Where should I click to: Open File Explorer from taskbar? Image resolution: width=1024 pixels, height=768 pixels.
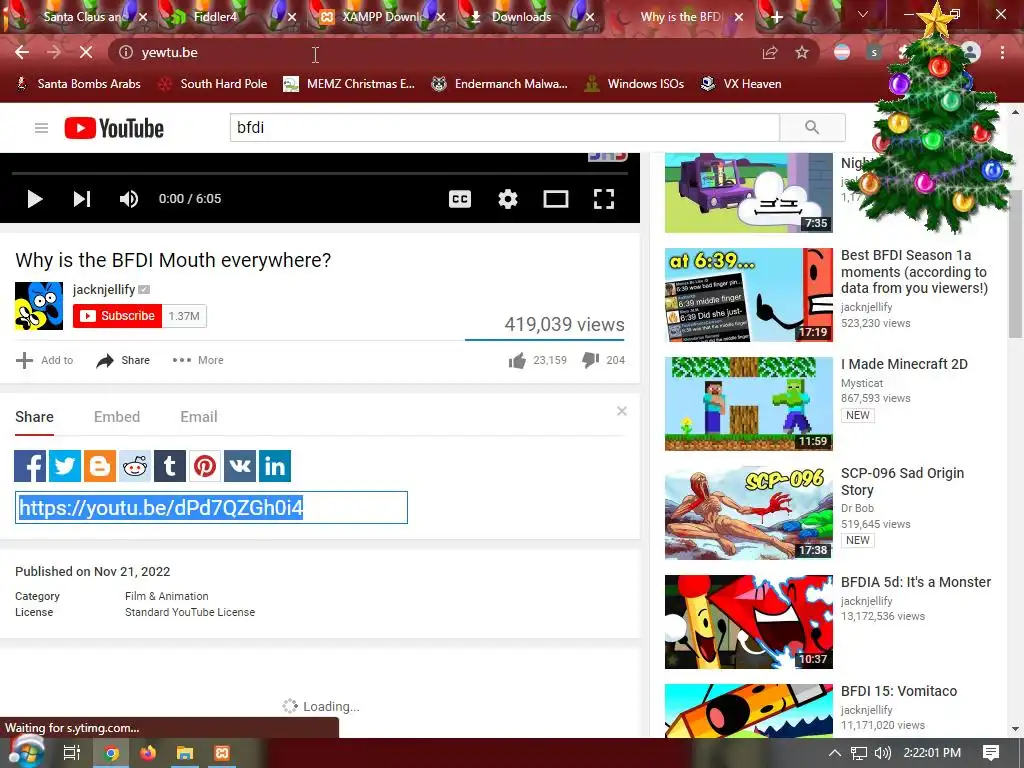185,753
